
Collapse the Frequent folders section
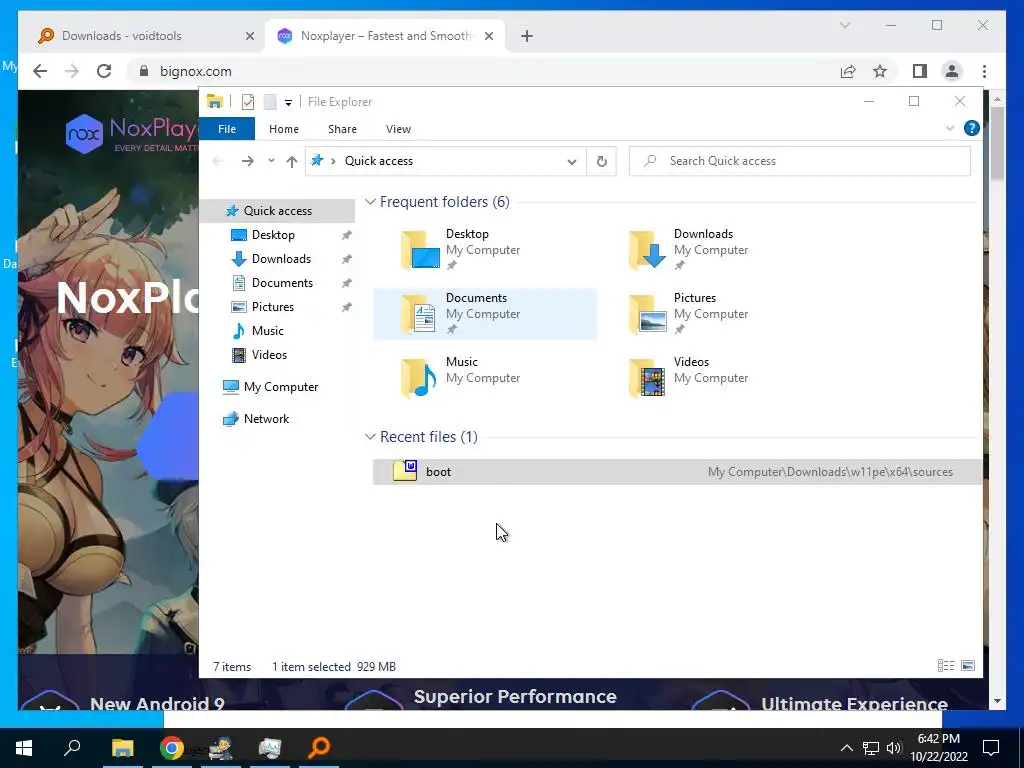click(370, 202)
